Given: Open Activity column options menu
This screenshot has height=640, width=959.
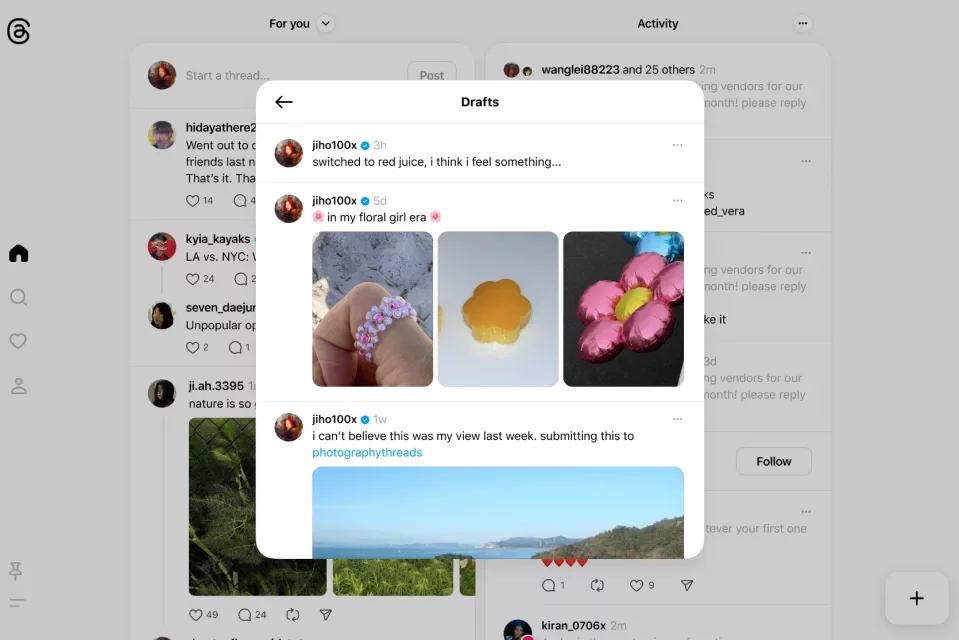Looking at the screenshot, I should pyautogui.click(x=802, y=23).
